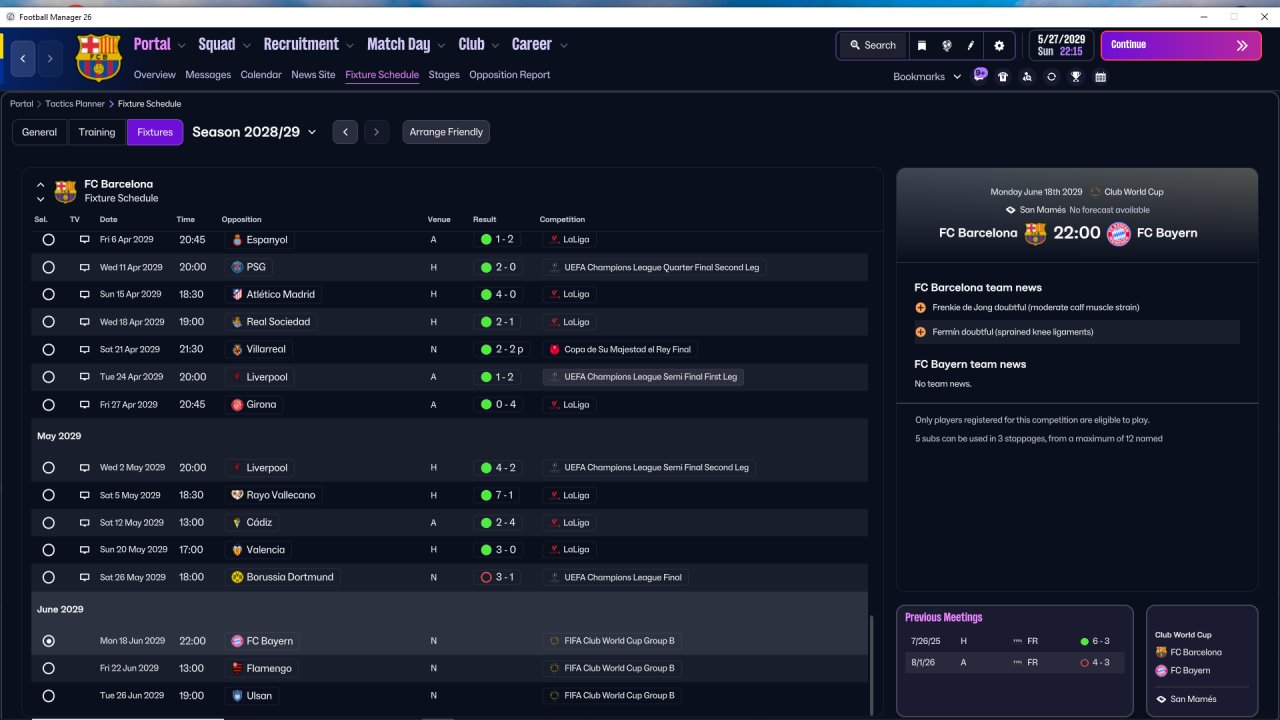This screenshot has height=720, width=1280.
Task: Open the calendar grid shortcut icon
Action: pos(1101,77)
